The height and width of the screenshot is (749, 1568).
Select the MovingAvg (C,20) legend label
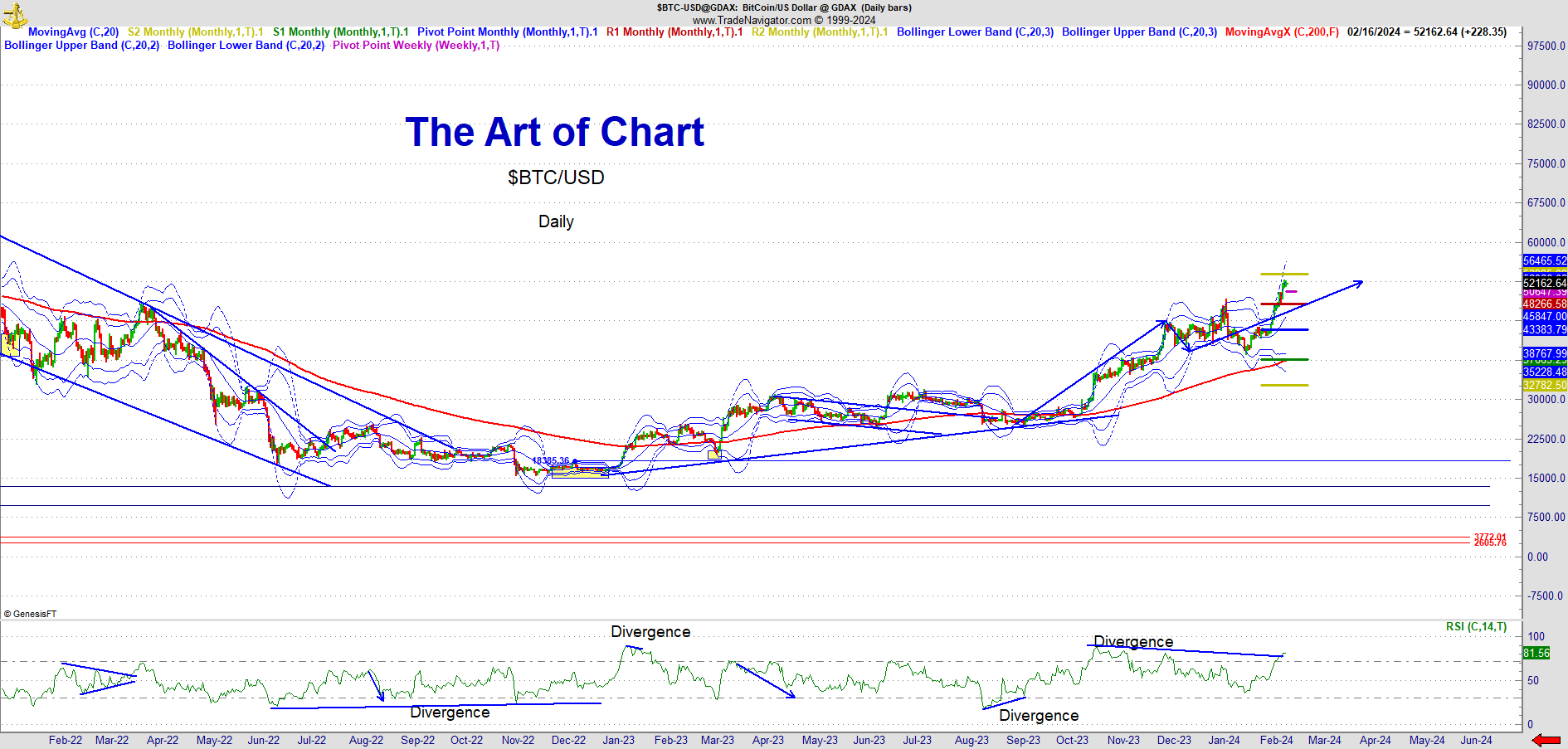(74, 32)
